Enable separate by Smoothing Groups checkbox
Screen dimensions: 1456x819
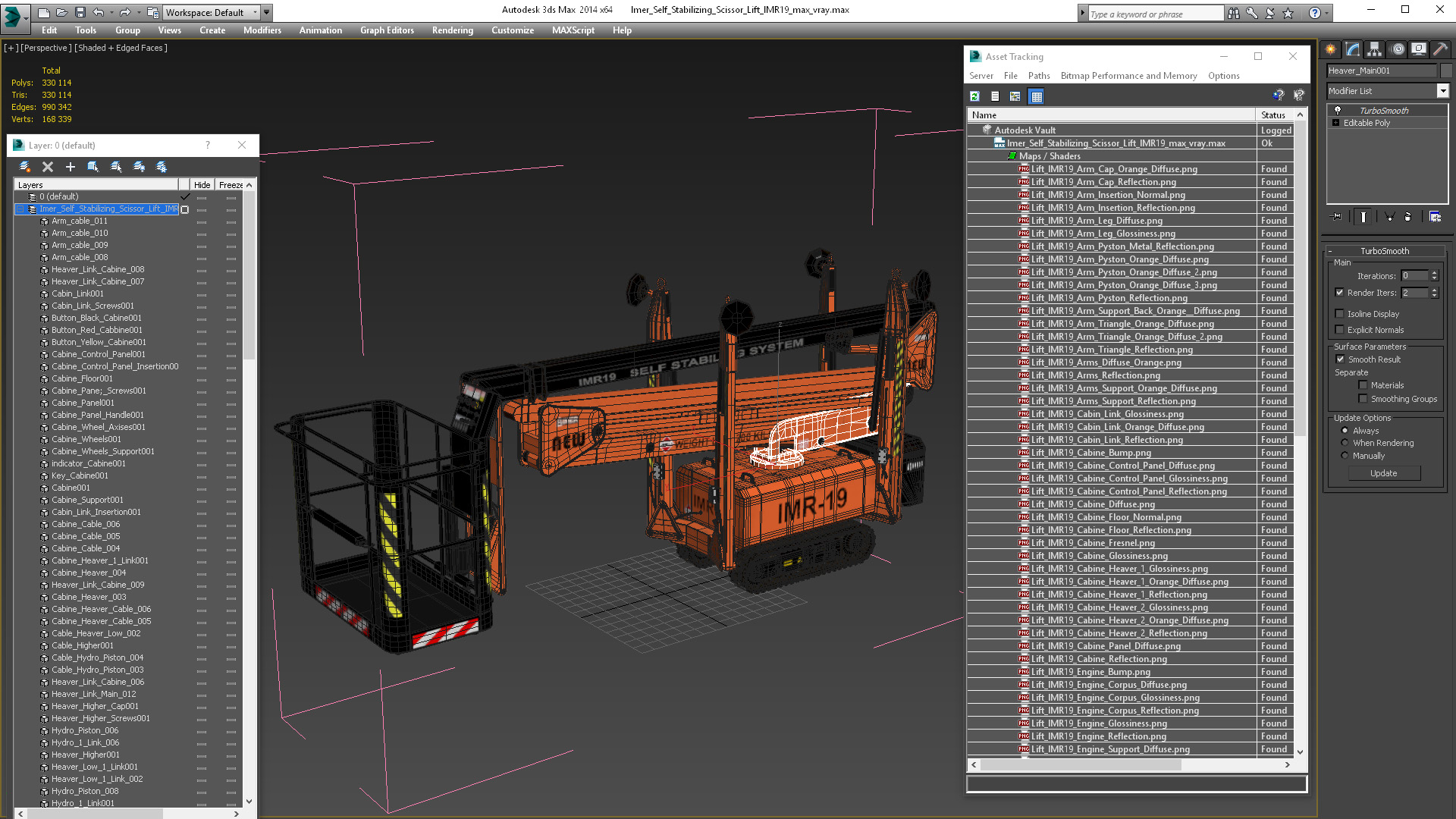(1363, 399)
